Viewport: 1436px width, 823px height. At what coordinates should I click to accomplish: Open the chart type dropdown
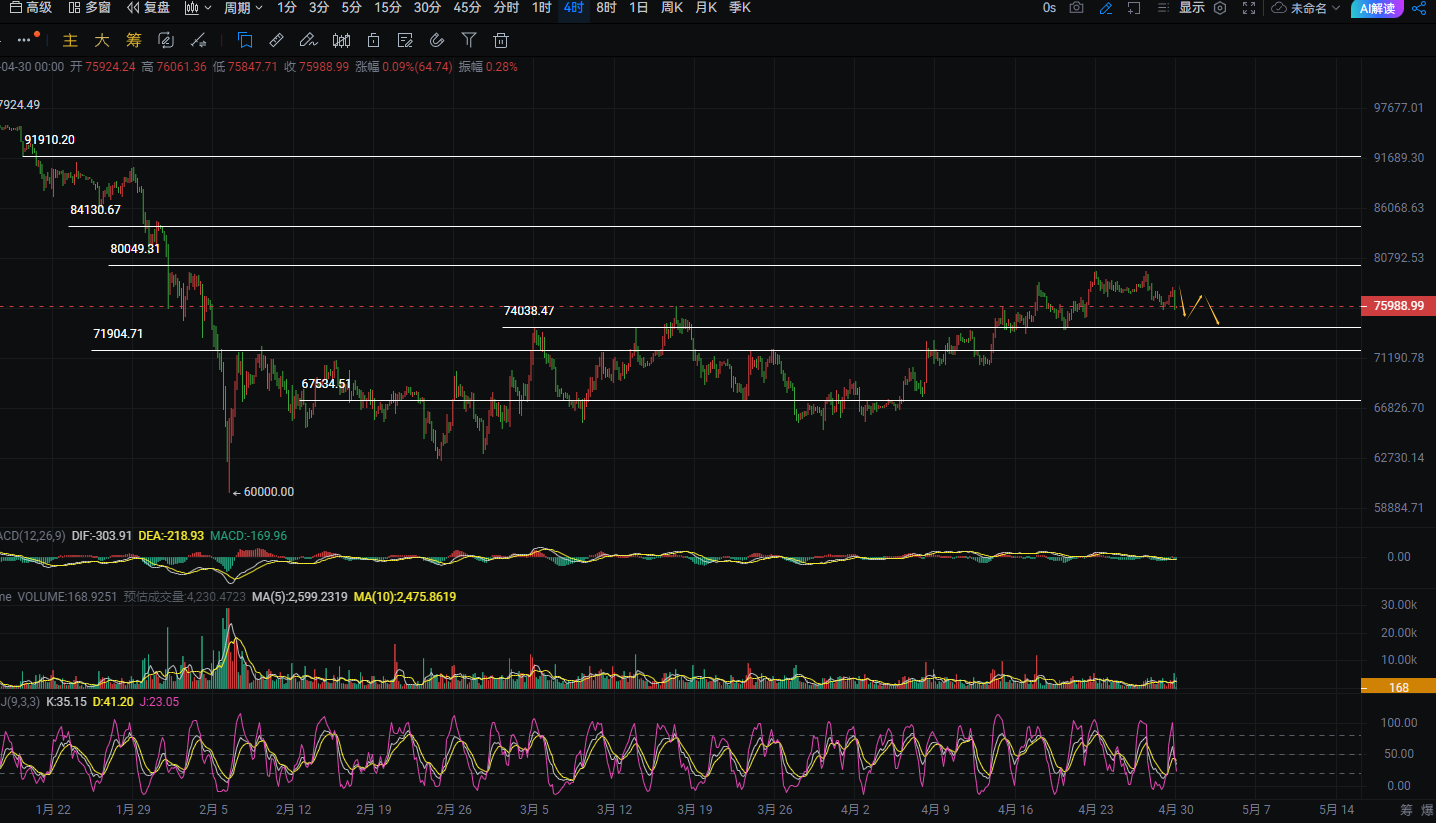click(x=198, y=8)
